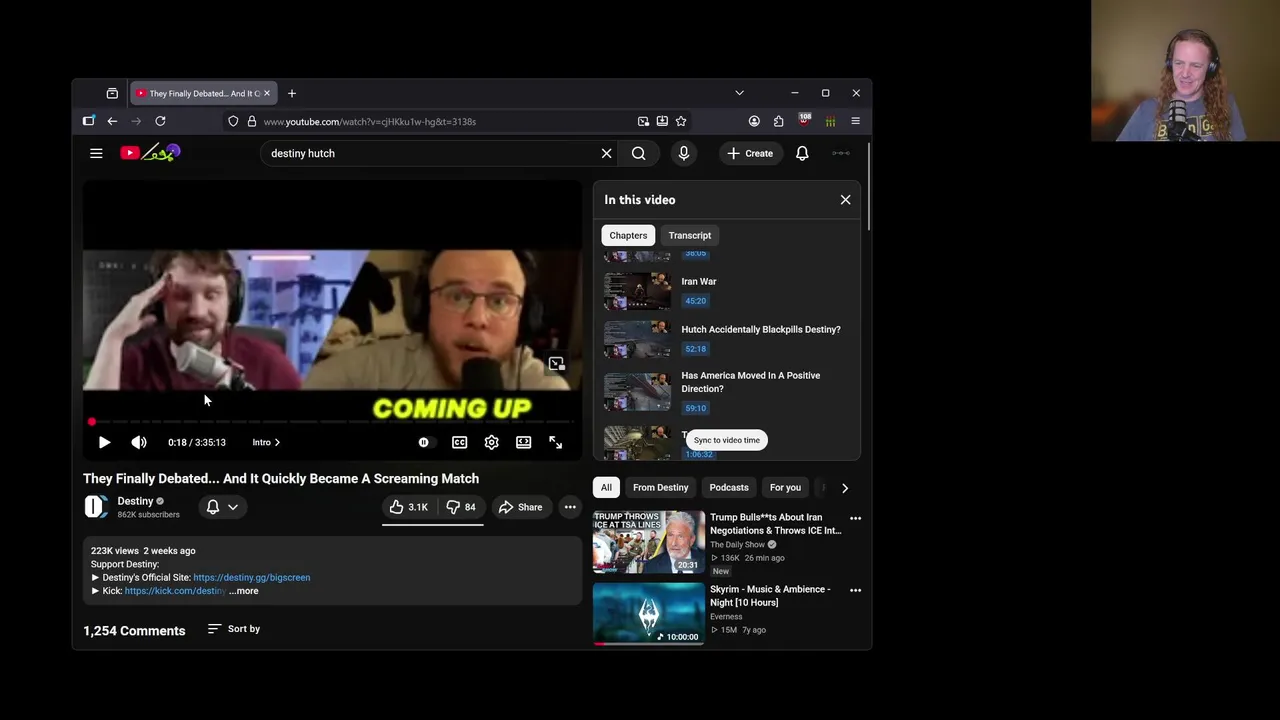Reload the page in browser
Viewport: 1280px width, 720px height.
pyautogui.click(x=160, y=121)
